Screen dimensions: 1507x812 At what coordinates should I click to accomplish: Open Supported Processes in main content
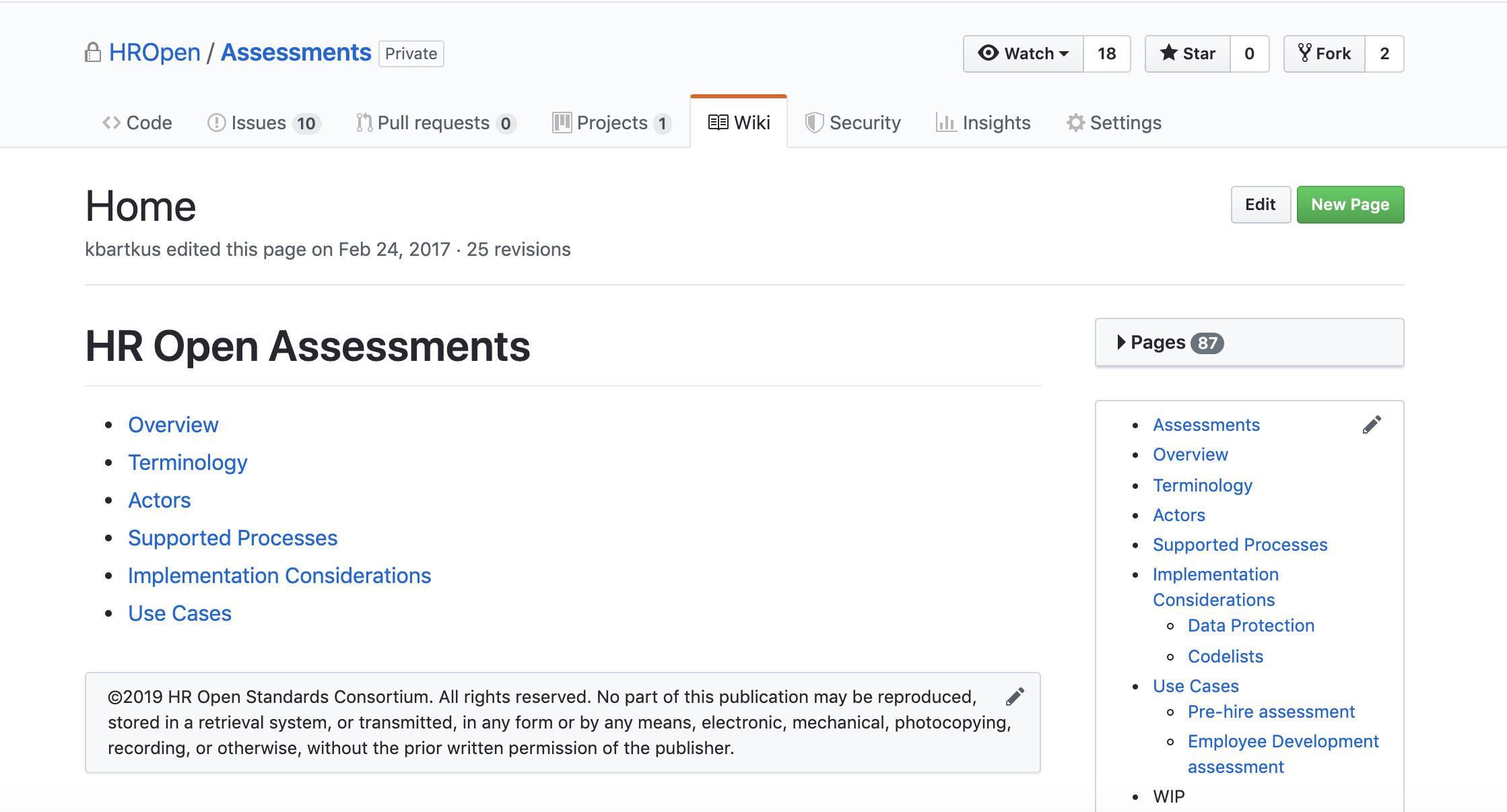pyautogui.click(x=233, y=538)
